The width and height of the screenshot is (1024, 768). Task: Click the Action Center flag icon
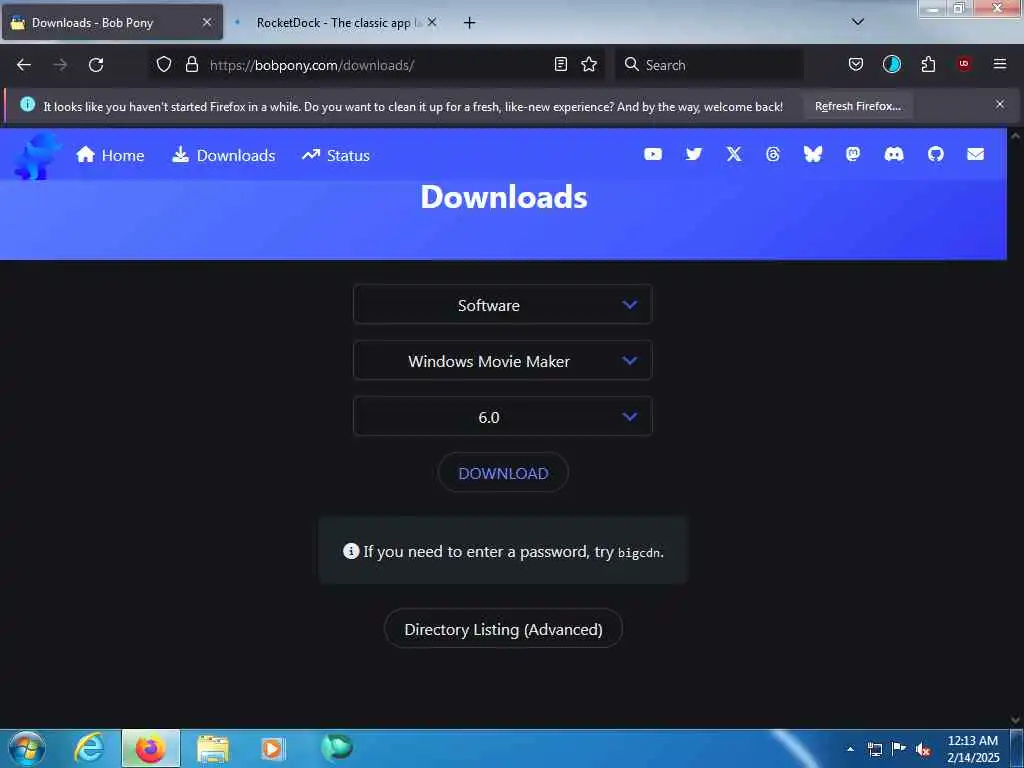click(899, 749)
